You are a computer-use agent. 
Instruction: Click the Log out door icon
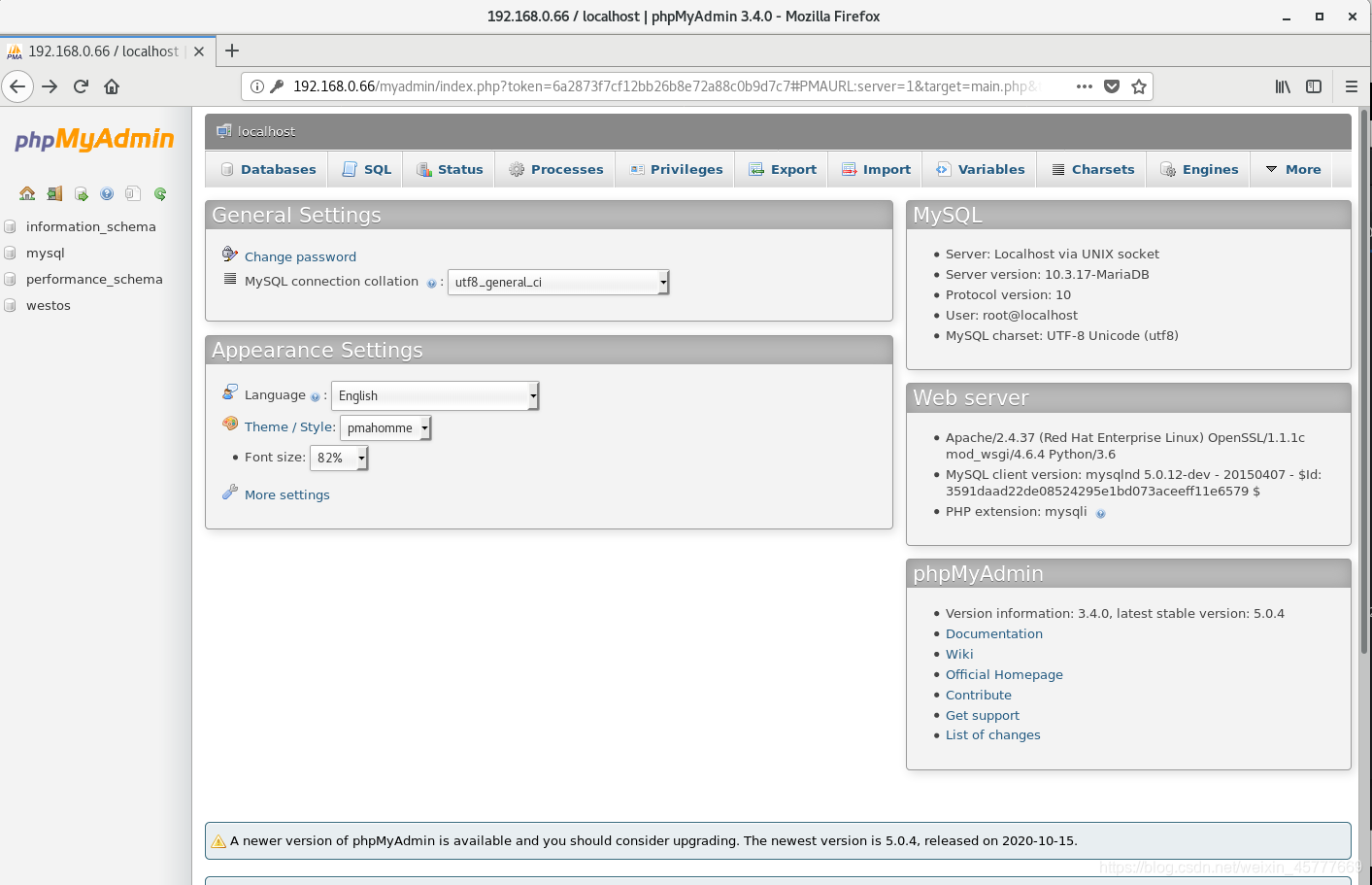pyautogui.click(x=54, y=193)
